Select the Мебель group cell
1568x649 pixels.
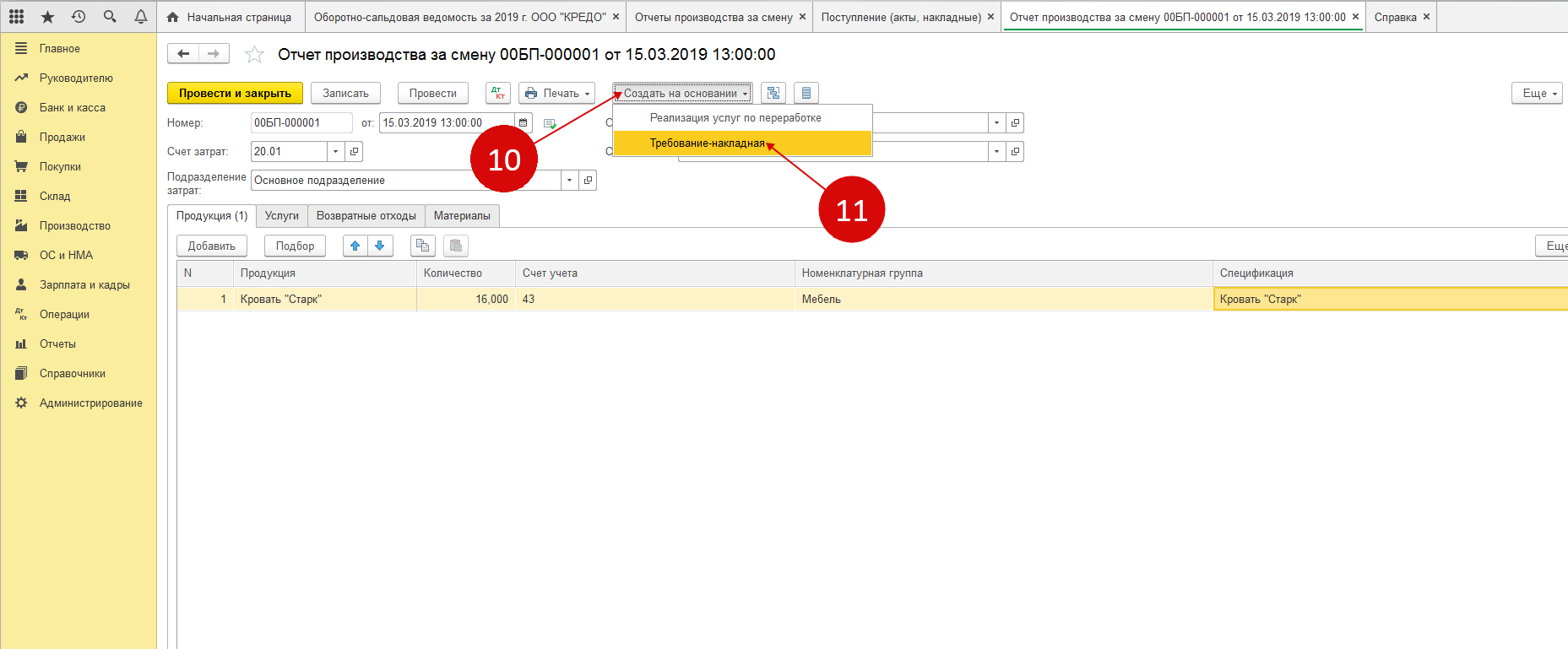click(1003, 300)
